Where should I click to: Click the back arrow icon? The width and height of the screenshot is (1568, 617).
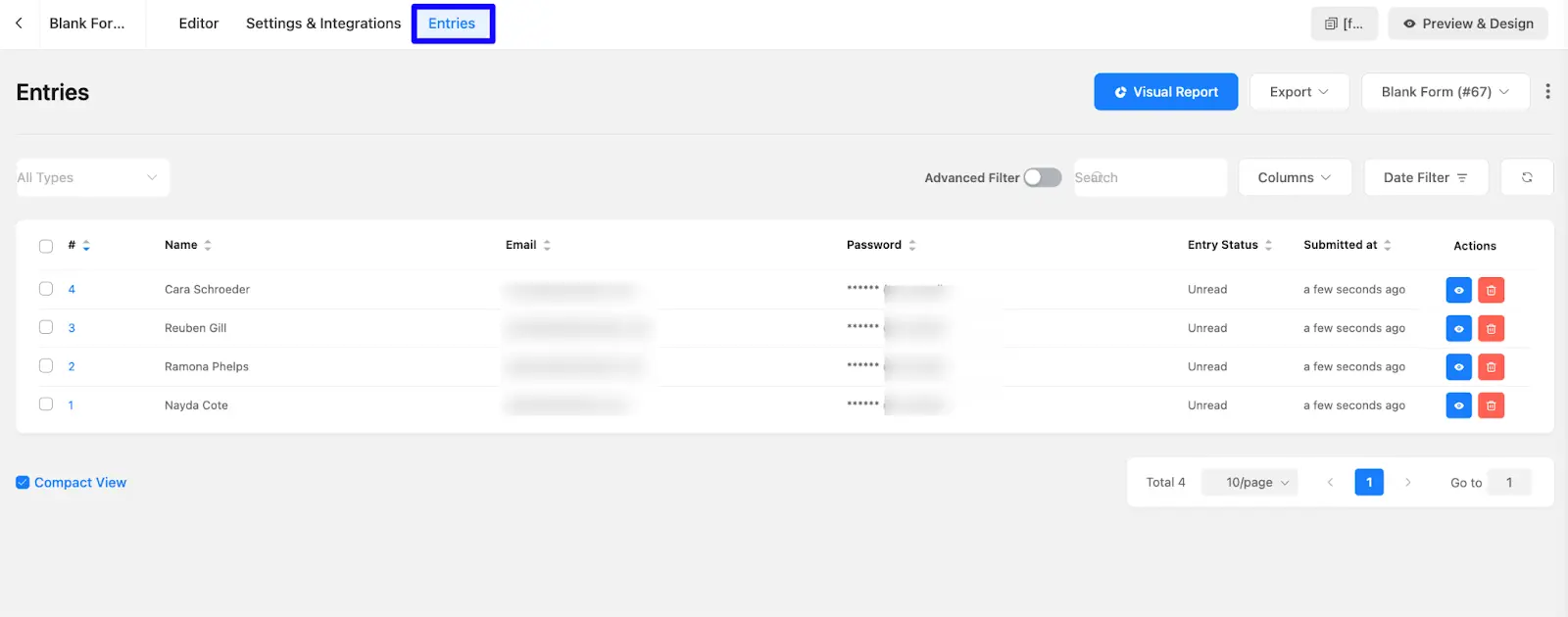[x=19, y=23]
